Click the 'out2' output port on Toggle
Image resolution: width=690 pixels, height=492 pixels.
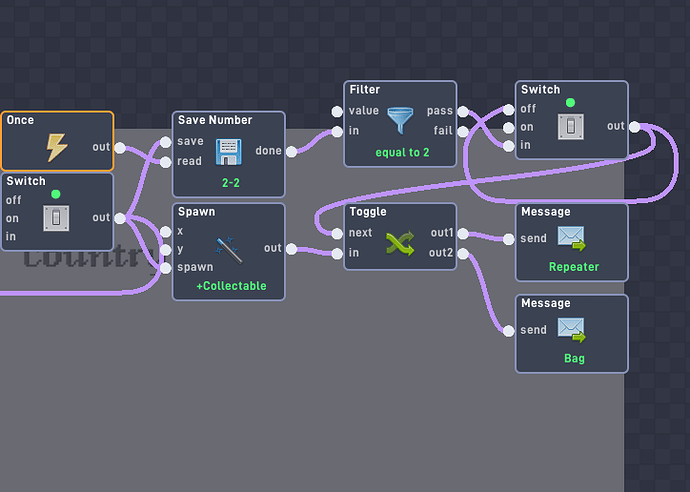point(463,253)
